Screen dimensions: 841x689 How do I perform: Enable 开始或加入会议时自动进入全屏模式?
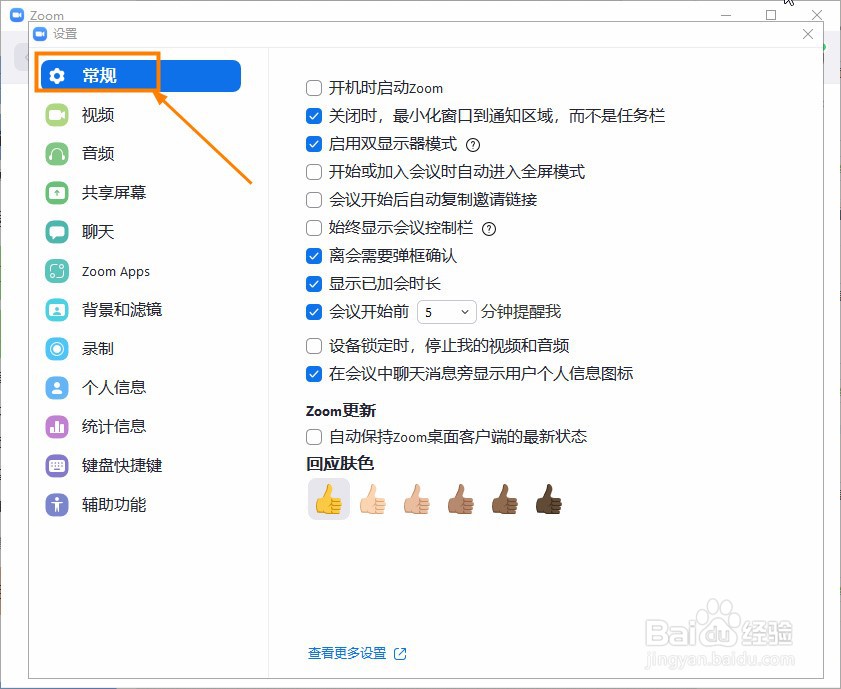(314, 172)
